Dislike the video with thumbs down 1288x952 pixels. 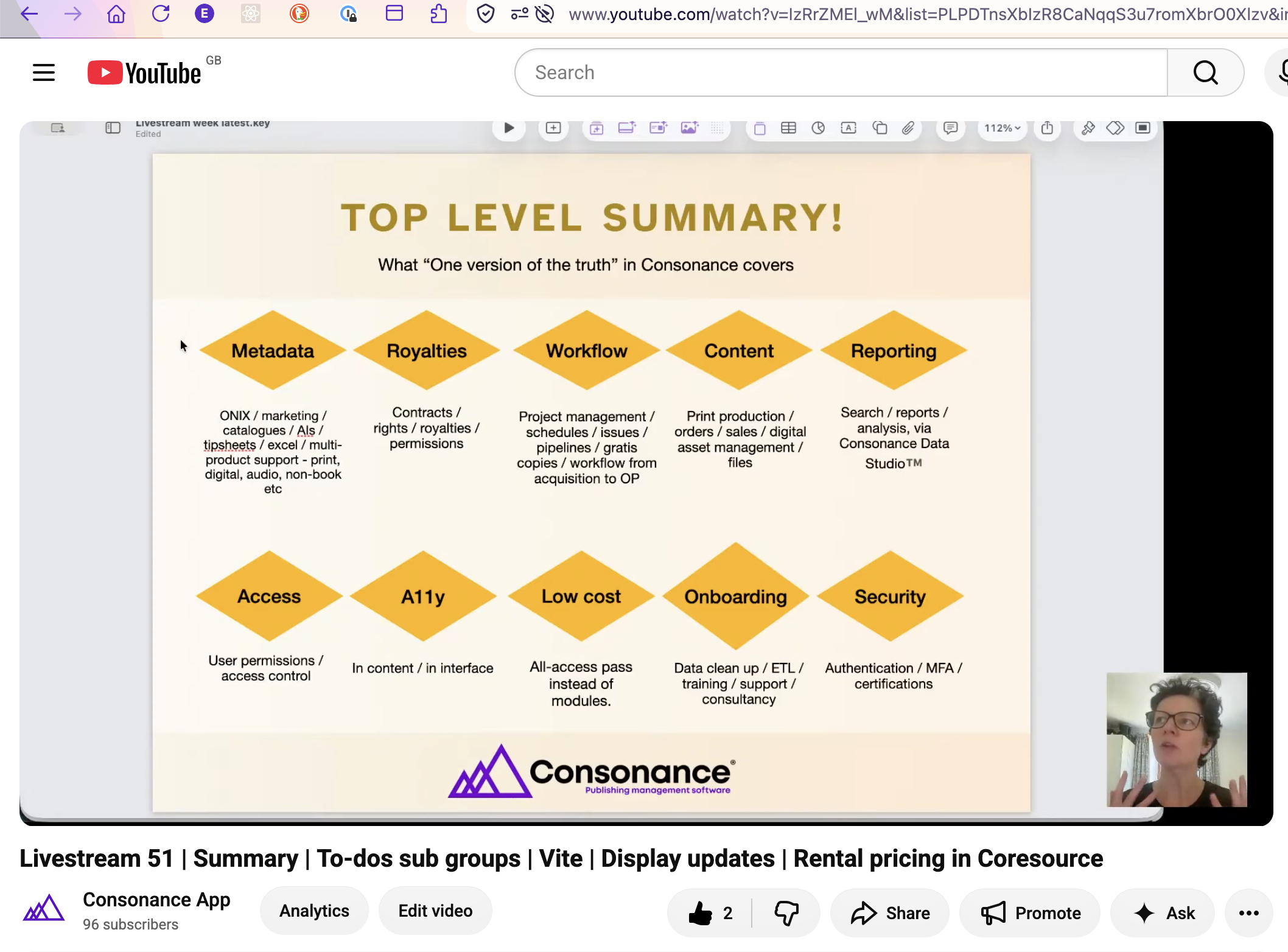coord(786,913)
